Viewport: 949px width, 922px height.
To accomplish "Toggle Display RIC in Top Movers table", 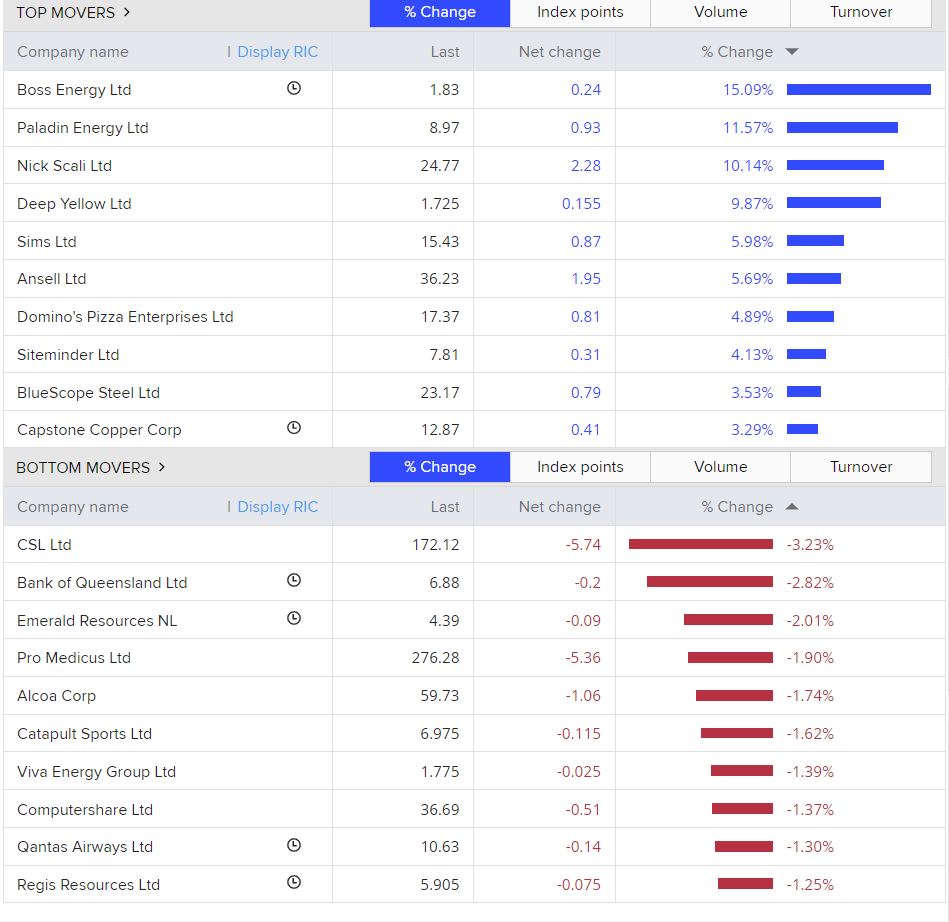I will pos(277,52).
